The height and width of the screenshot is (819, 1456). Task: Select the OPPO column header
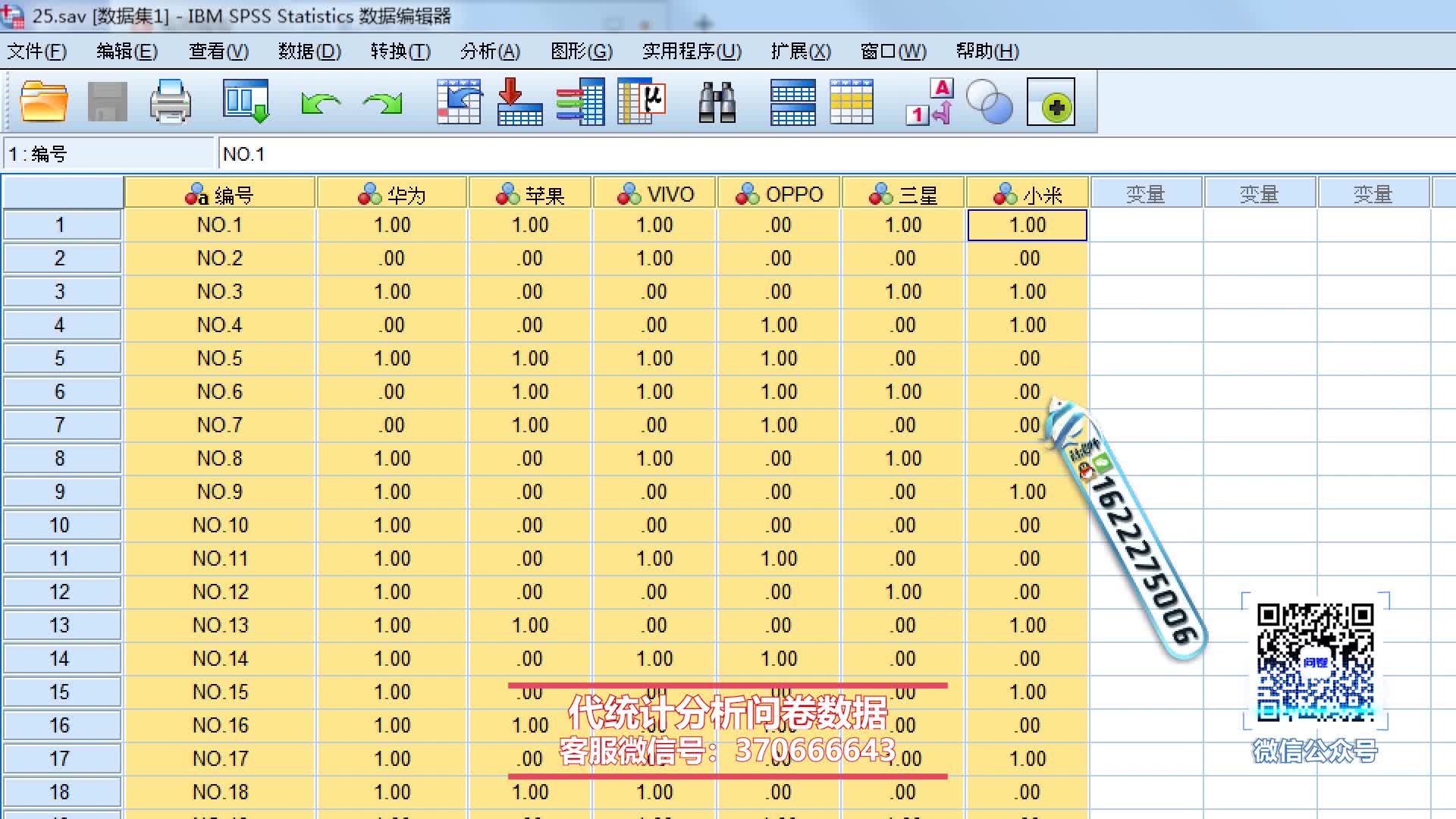[779, 194]
